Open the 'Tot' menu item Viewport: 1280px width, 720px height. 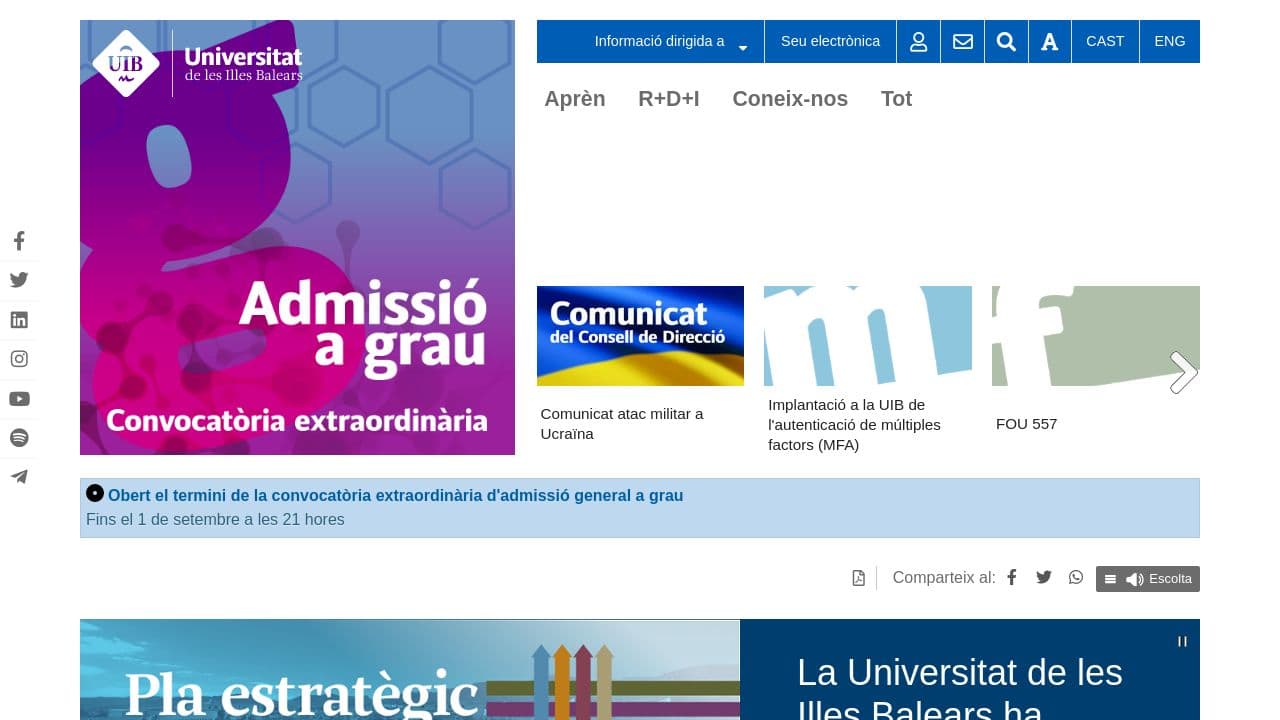tap(896, 99)
